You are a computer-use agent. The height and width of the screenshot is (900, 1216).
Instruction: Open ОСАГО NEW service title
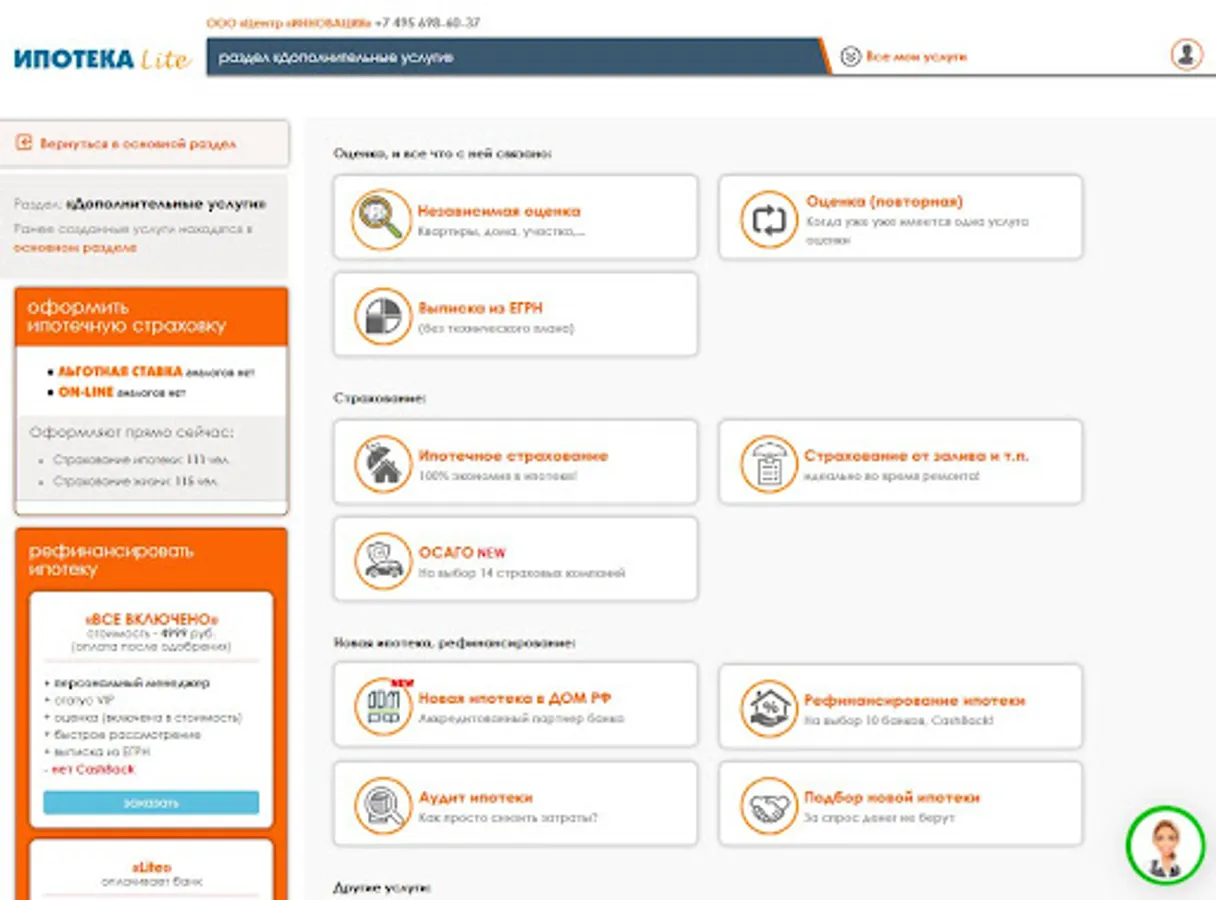pyautogui.click(x=462, y=553)
